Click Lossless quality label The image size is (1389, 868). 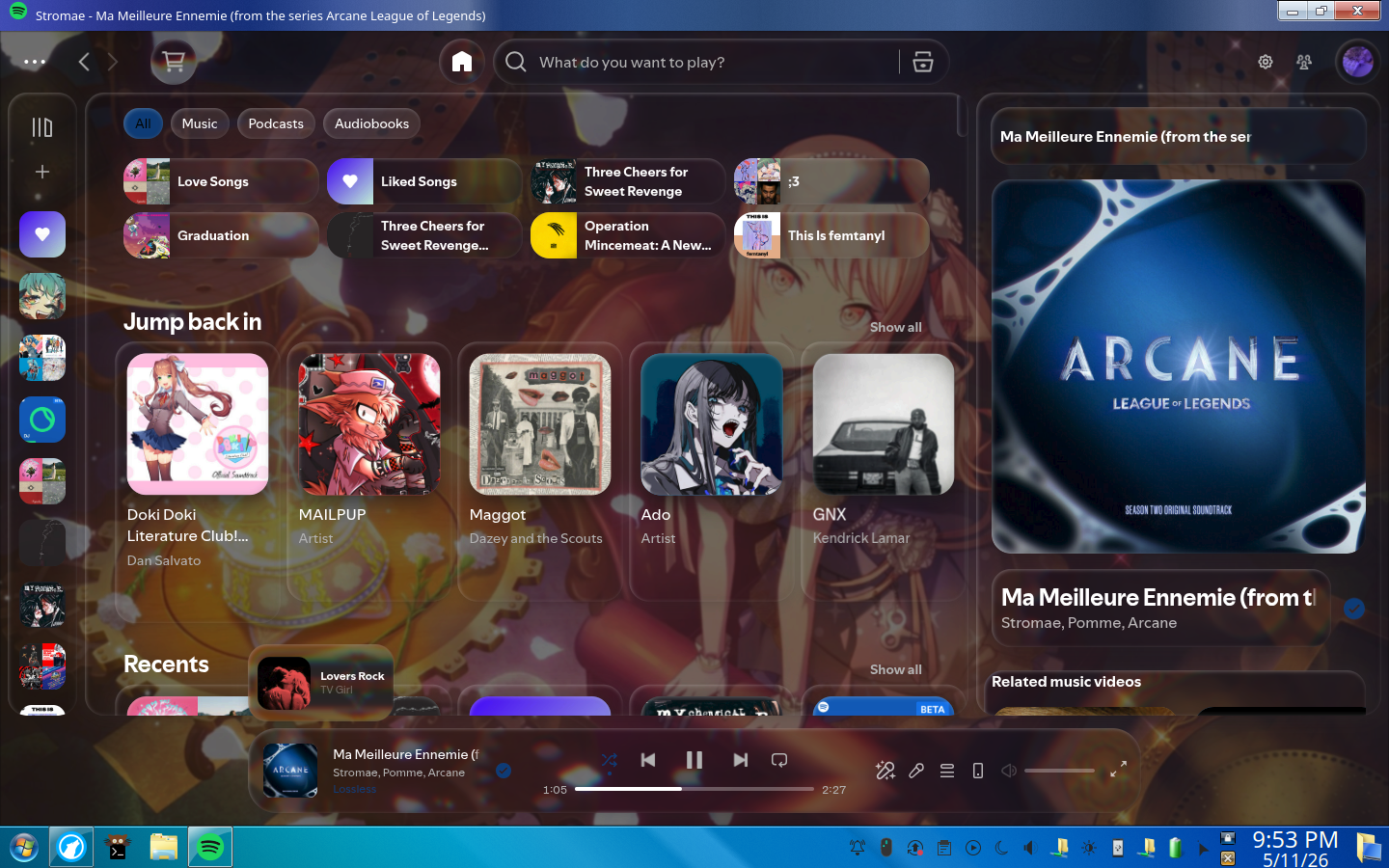point(355,789)
